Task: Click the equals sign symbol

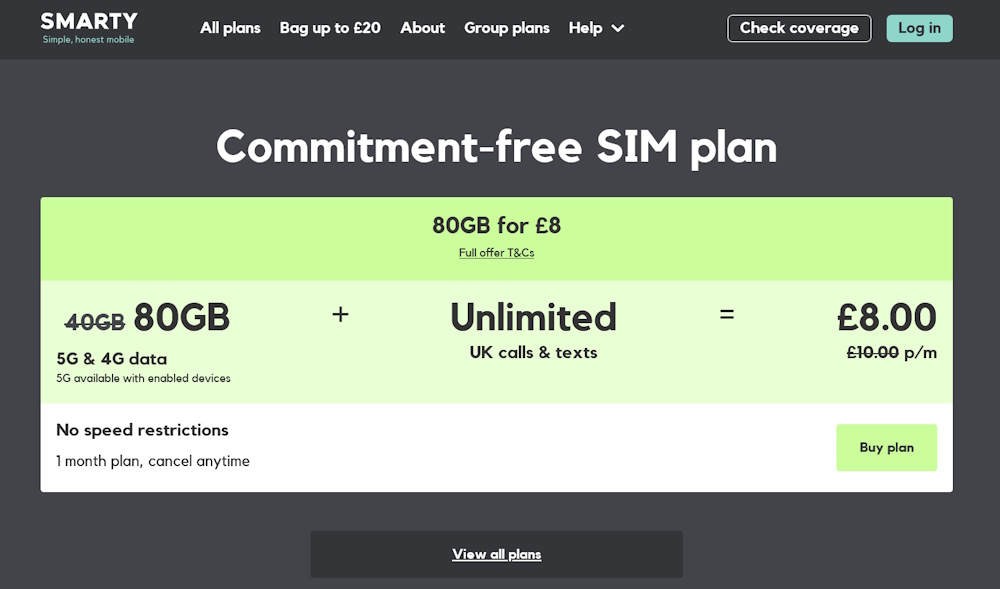Action: [x=727, y=314]
